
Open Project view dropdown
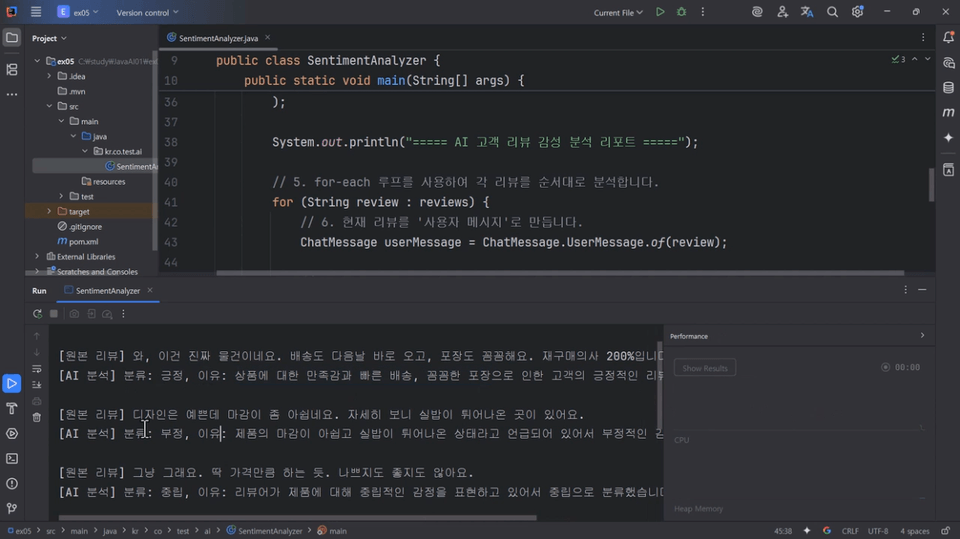click(x=49, y=38)
